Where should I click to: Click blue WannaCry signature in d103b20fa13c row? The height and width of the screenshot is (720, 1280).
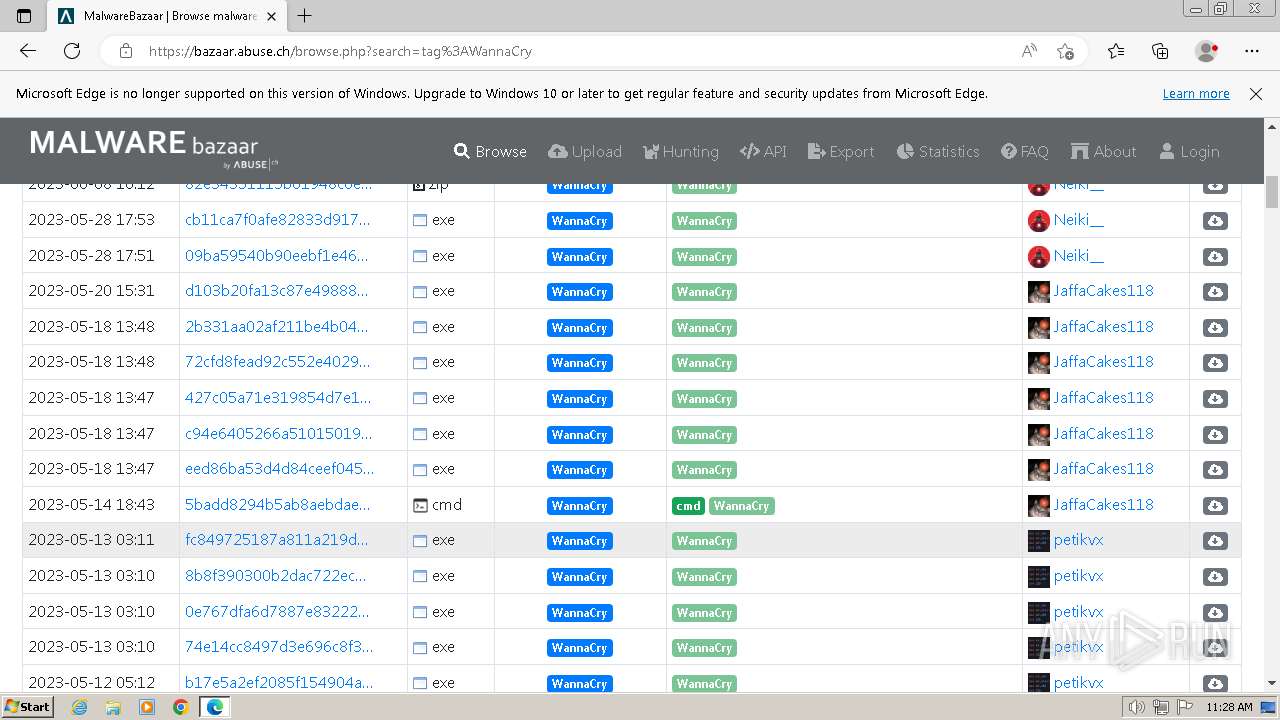[579, 292]
